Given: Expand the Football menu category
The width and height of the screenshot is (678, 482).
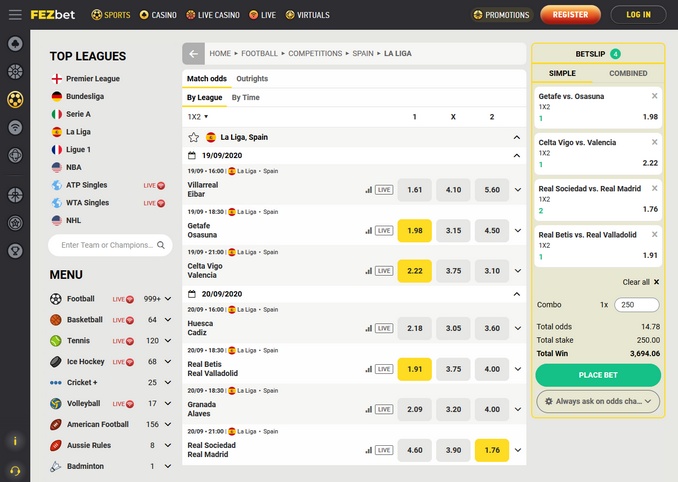Looking at the screenshot, I should [x=168, y=299].
